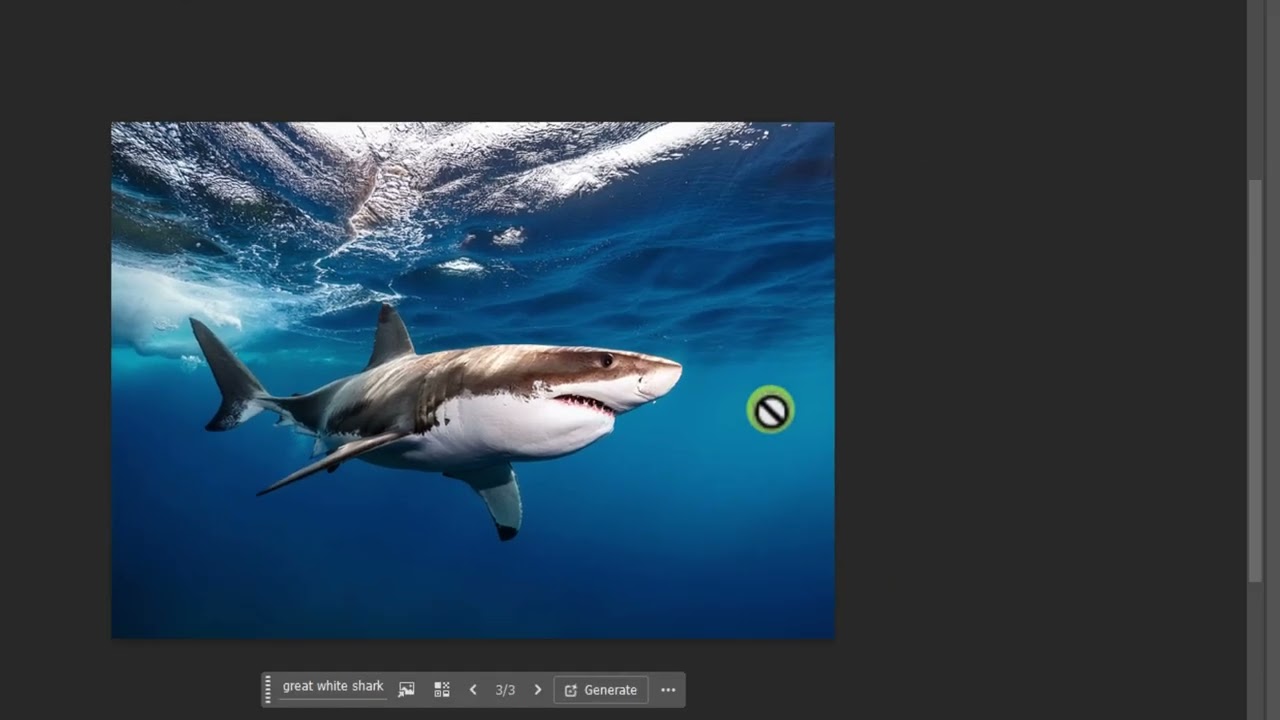Go to previous variation with left chevron

coord(473,690)
